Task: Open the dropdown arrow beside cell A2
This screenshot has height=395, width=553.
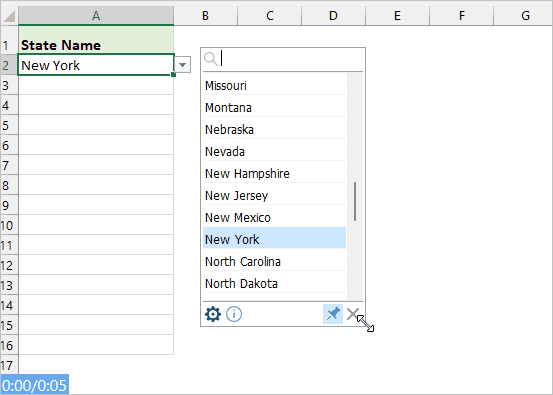Action: [182, 65]
